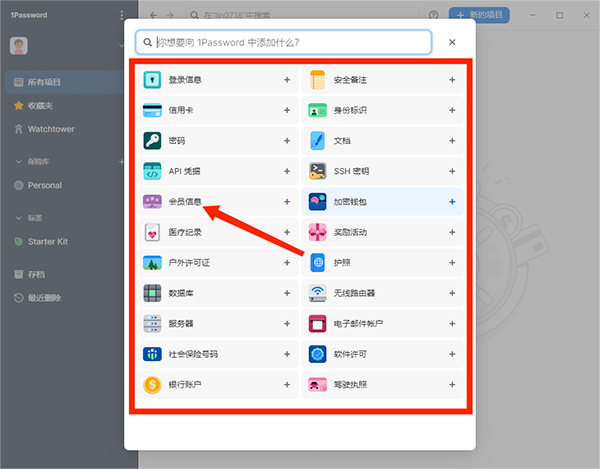Go back with the left arrow

[x=154, y=15]
